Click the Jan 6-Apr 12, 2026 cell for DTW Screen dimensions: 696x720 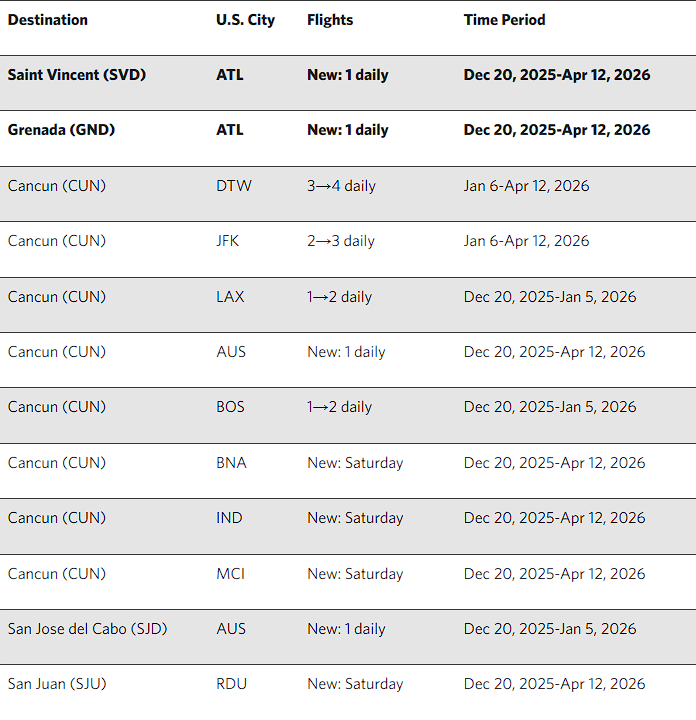click(526, 186)
